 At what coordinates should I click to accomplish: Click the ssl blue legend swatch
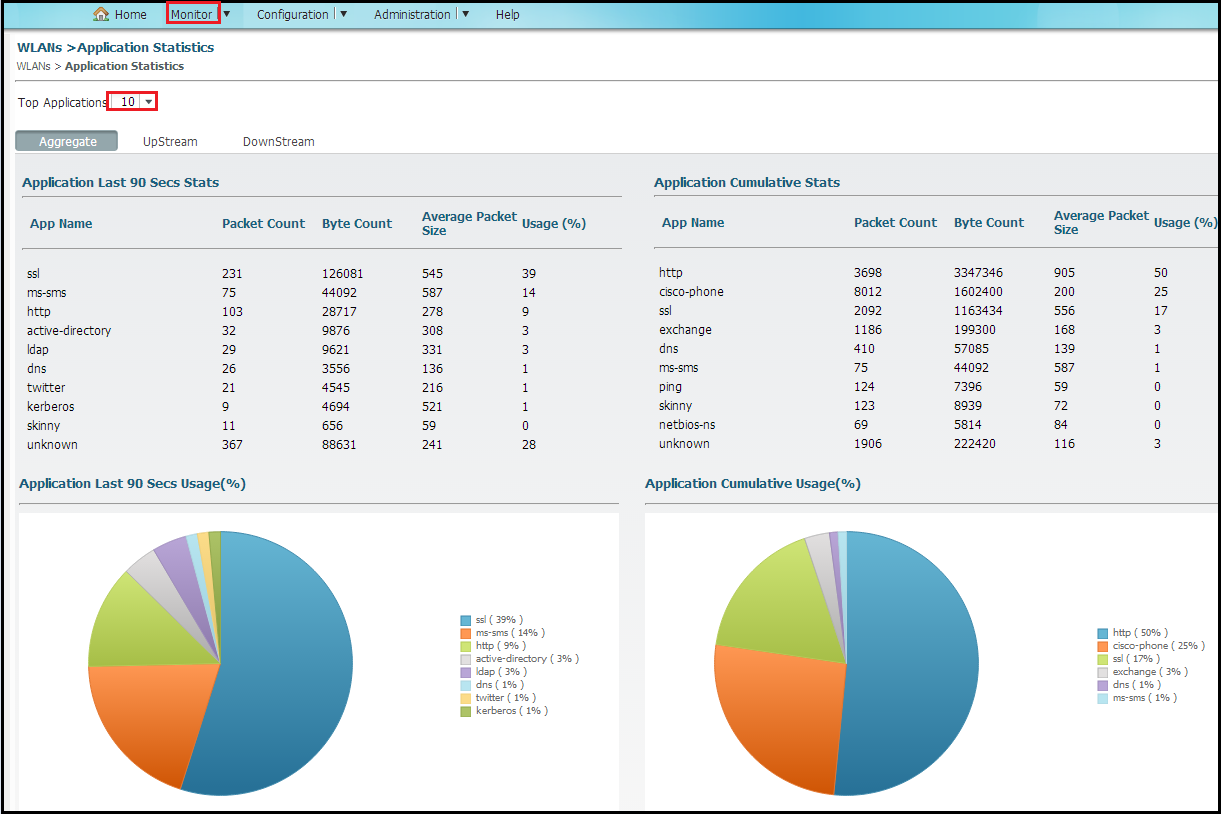(x=465, y=620)
